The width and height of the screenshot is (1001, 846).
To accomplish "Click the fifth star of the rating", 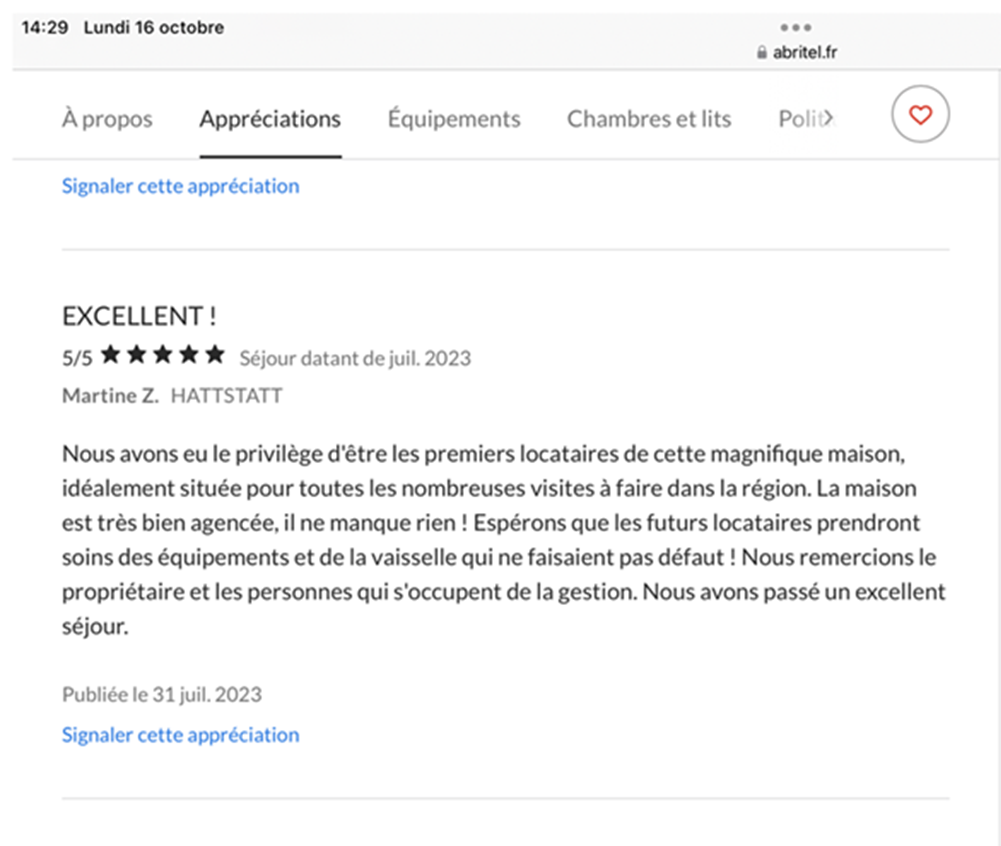I will pyautogui.click(x=214, y=355).
